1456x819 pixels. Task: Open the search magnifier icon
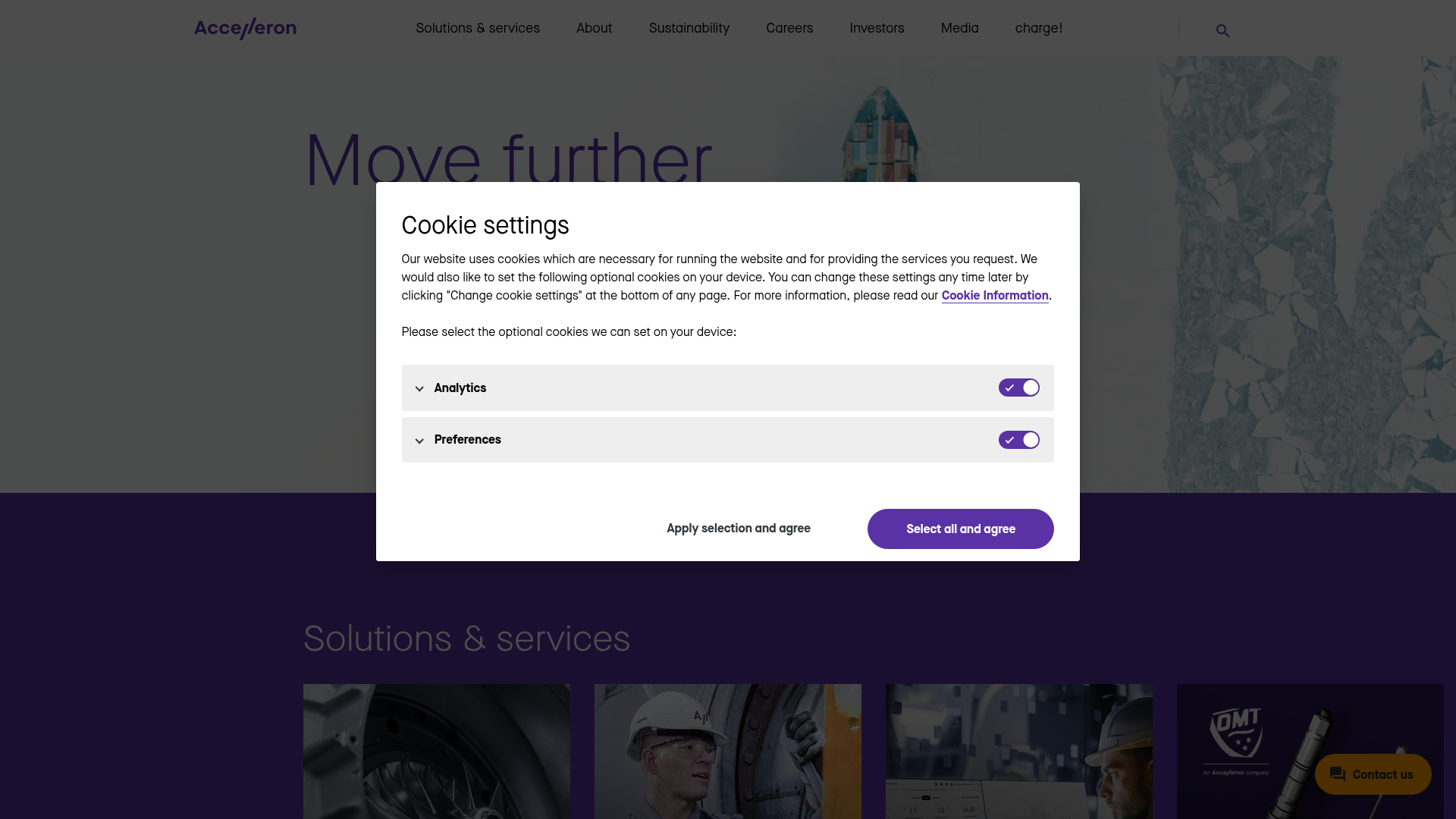1222,30
